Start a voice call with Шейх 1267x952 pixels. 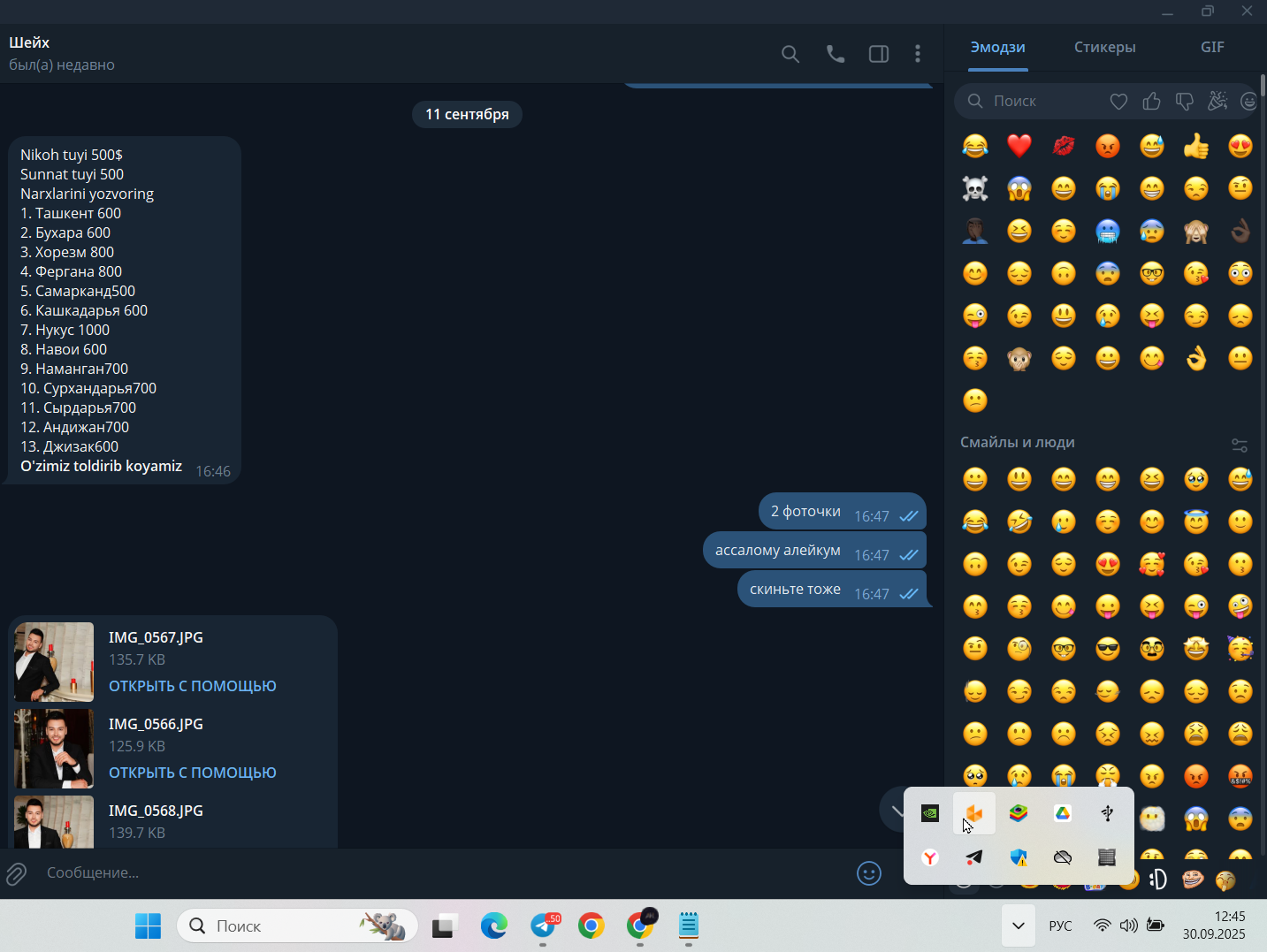(x=835, y=54)
